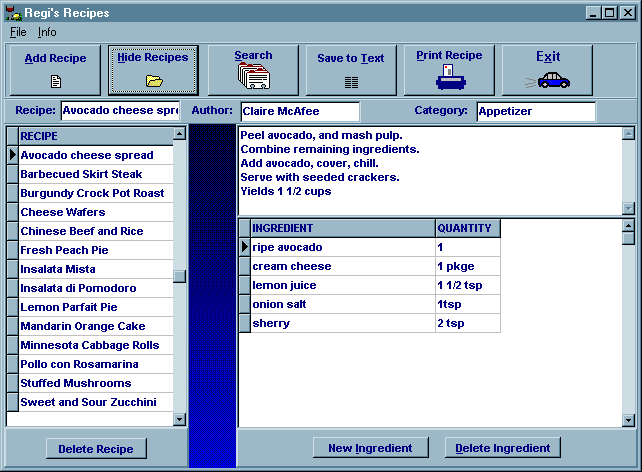Click the row selector beside cream cheese
This screenshot has height=472, width=642.
coord(245,266)
